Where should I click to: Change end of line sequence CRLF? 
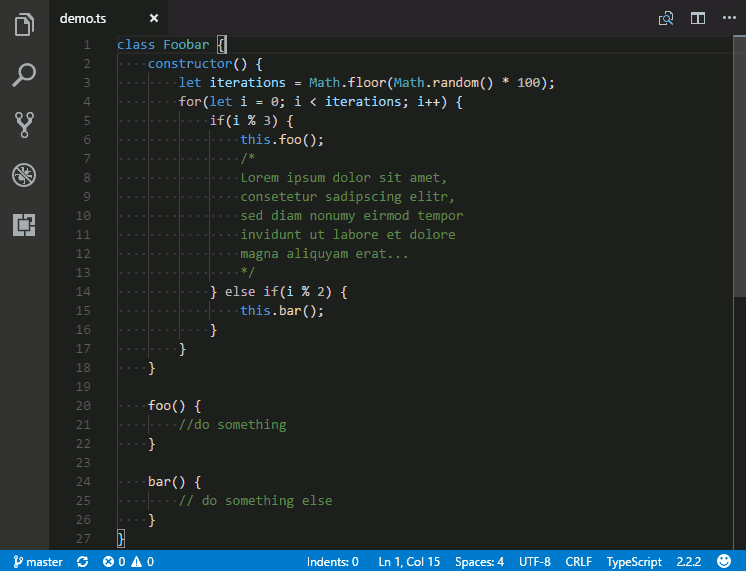579,562
